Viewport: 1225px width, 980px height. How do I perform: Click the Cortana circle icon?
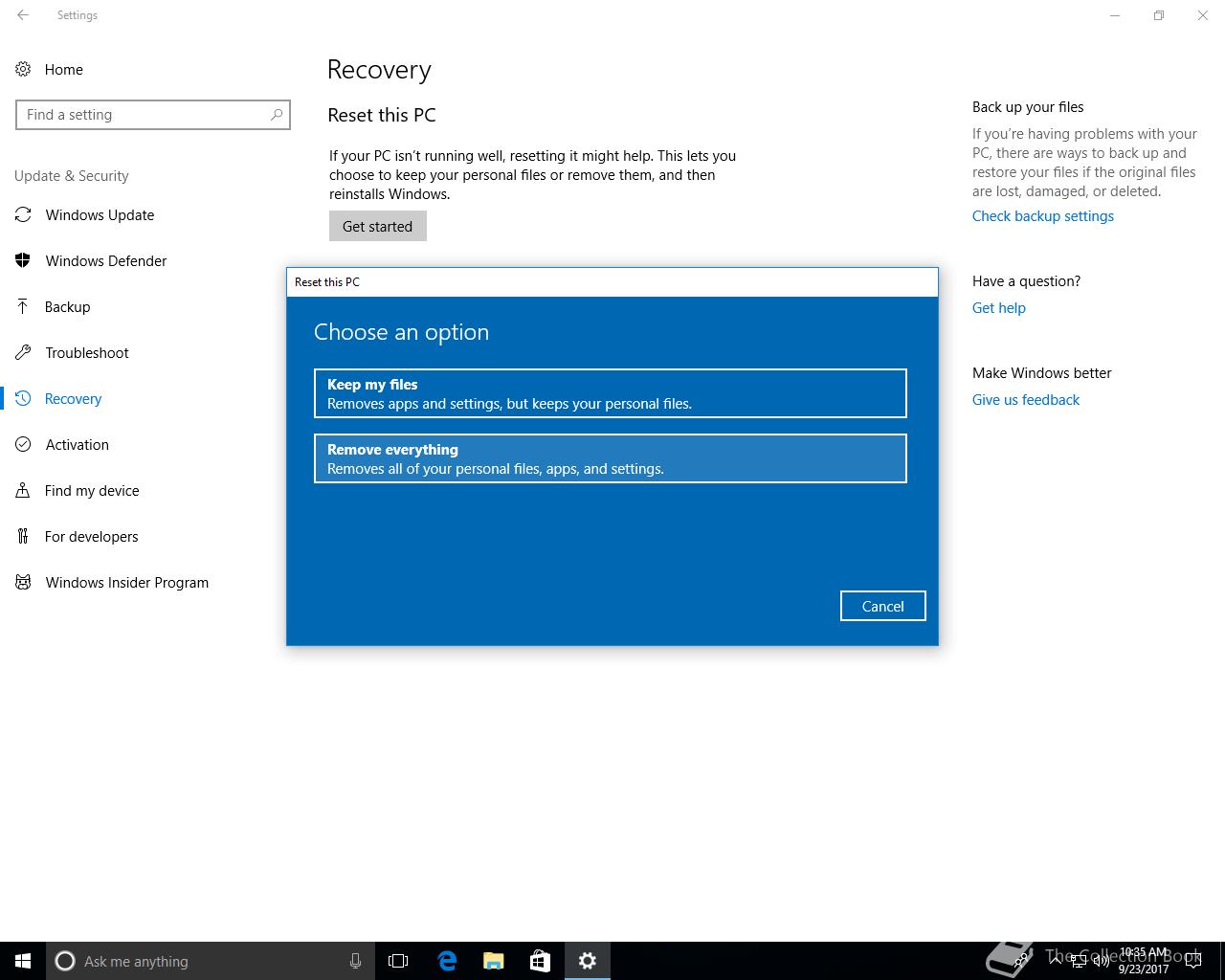pos(65,961)
